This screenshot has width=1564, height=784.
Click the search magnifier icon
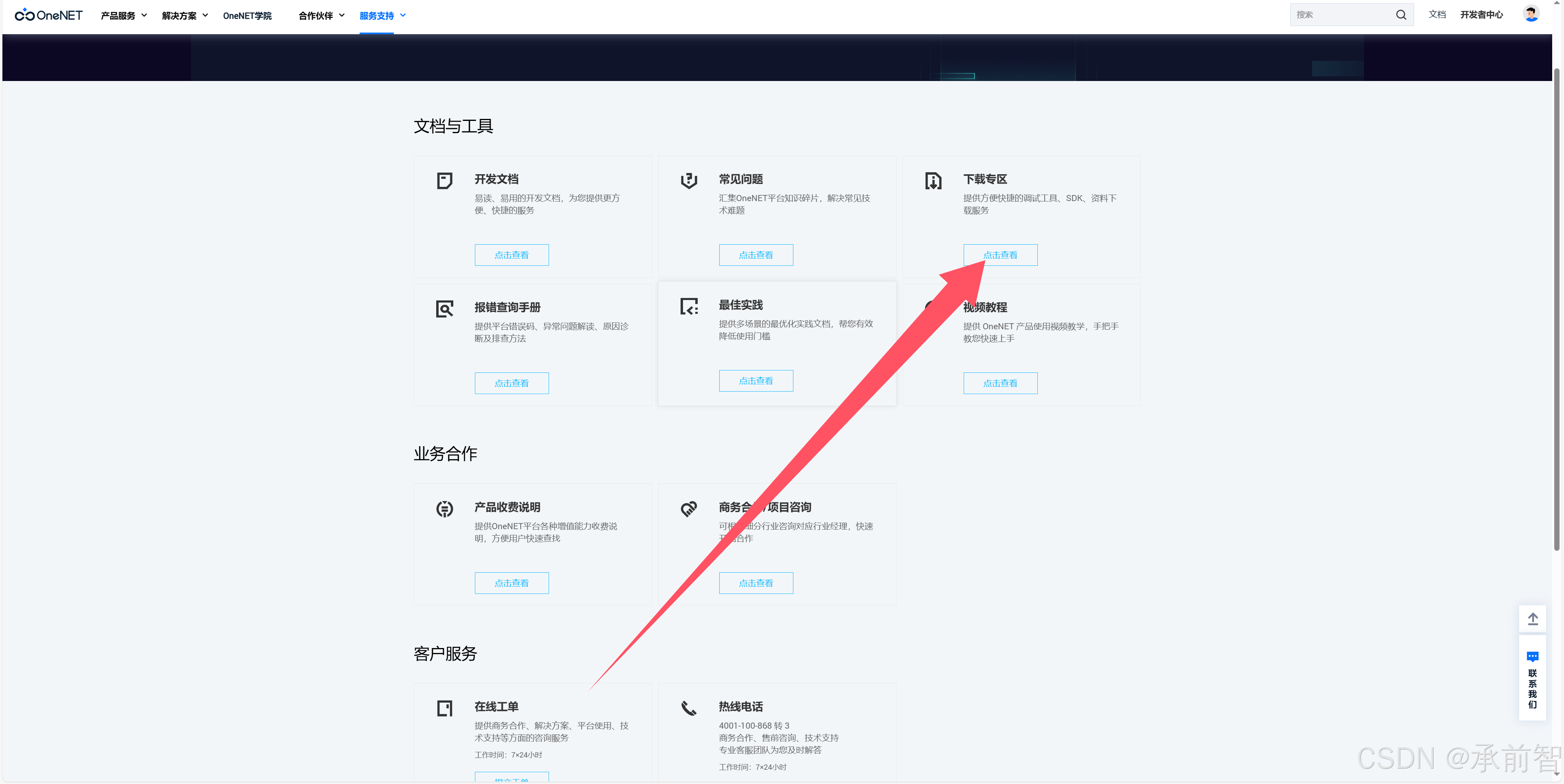click(x=1401, y=15)
